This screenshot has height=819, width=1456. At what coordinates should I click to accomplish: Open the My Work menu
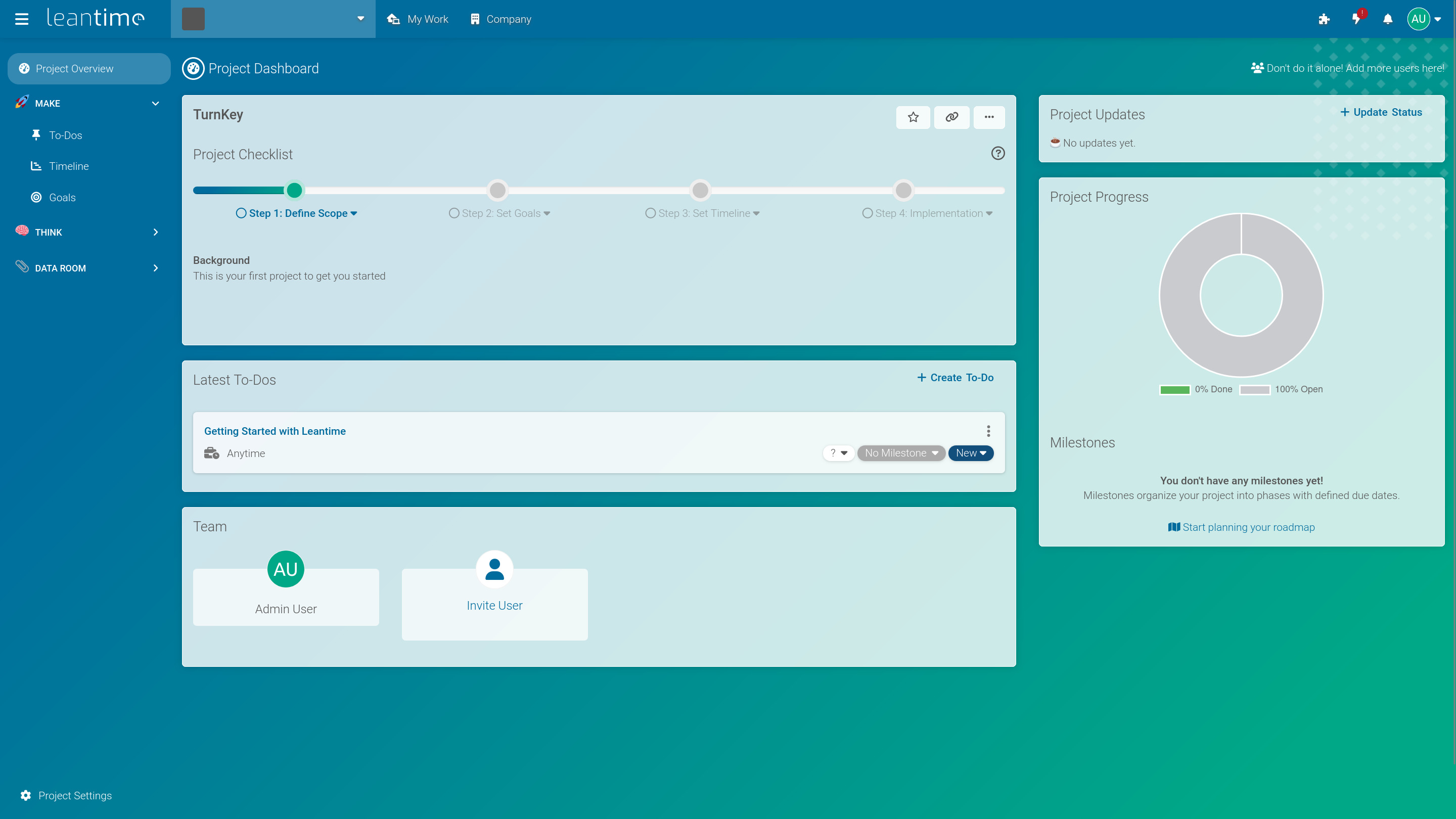pos(418,19)
